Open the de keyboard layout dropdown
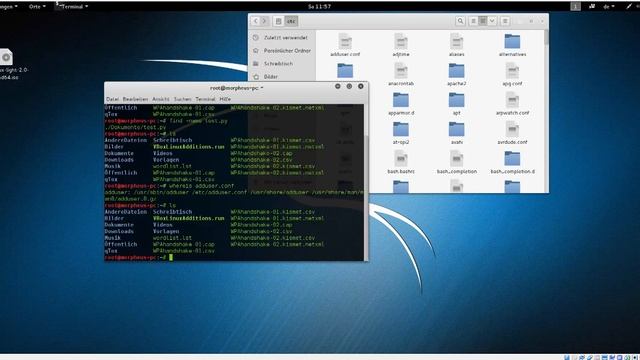The height and width of the screenshot is (360, 640). coord(609,7)
